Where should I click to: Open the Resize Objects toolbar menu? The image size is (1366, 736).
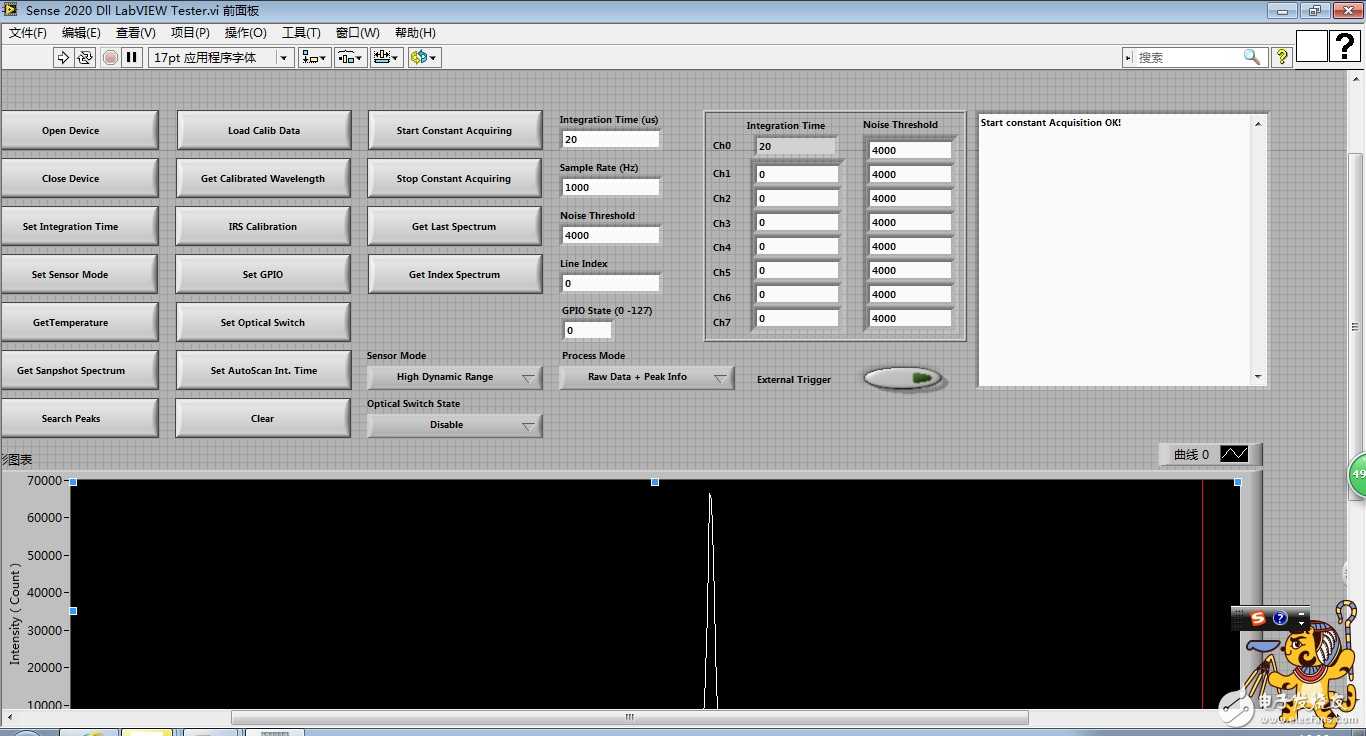(x=387, y=58)
